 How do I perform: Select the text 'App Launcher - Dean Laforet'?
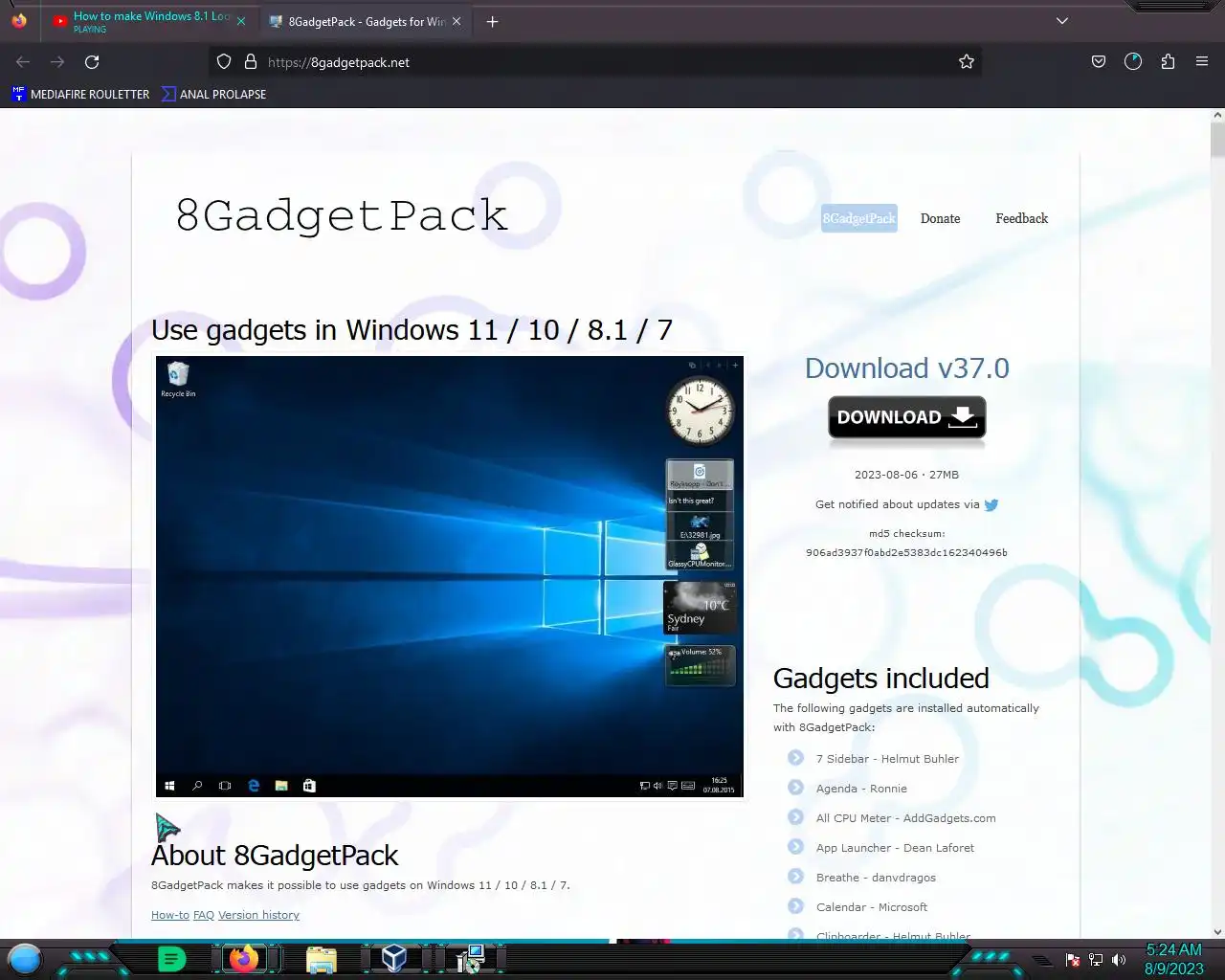895,848
